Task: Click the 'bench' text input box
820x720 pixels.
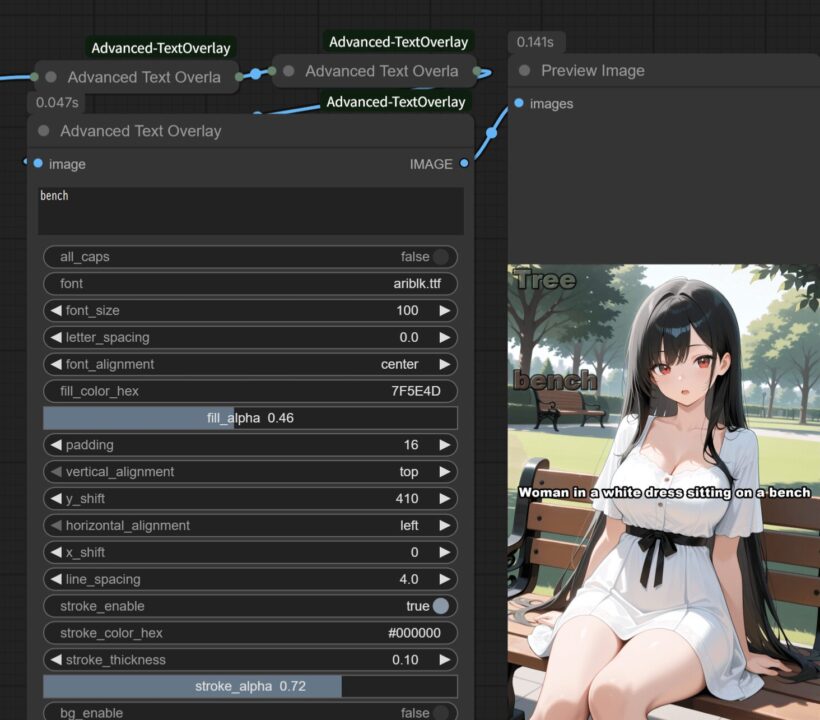Action: point(250,211)
